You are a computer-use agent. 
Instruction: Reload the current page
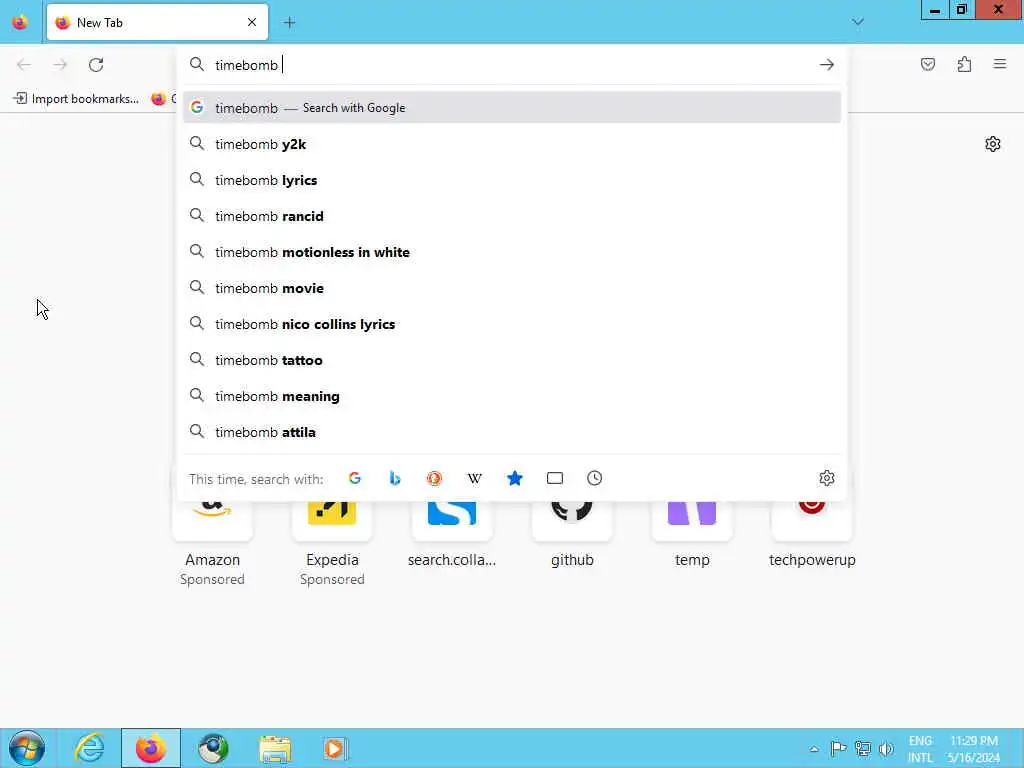point(96,65)
